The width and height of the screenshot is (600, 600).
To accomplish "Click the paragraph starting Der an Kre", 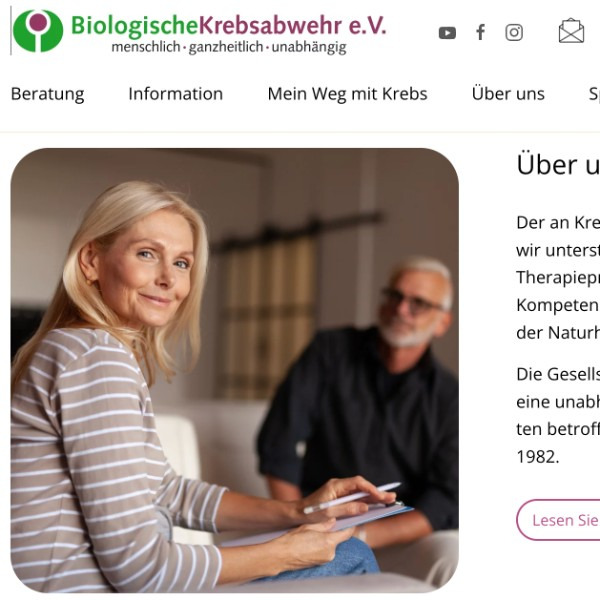I will click(558, 277).
